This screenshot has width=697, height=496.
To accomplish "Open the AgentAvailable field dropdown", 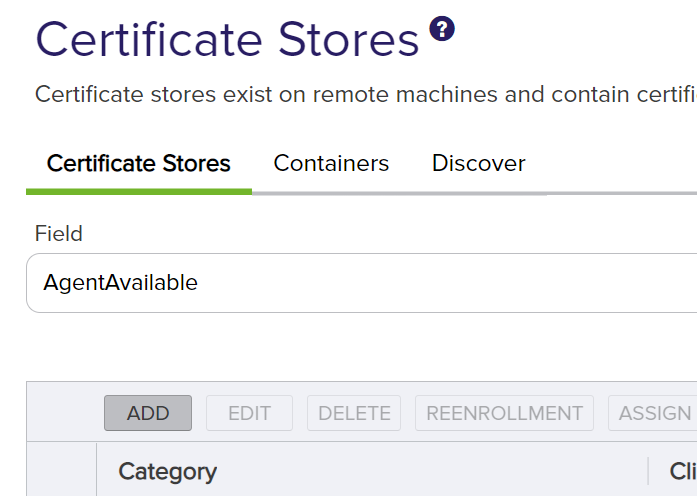I will pos(360,283).
